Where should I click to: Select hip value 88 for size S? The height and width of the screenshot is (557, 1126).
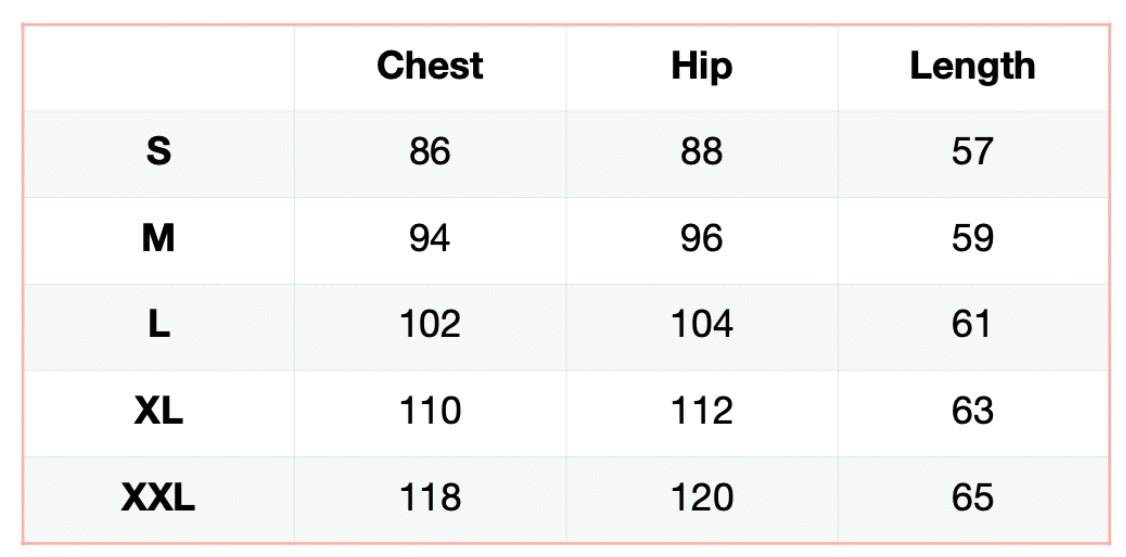tap(701, 152)
